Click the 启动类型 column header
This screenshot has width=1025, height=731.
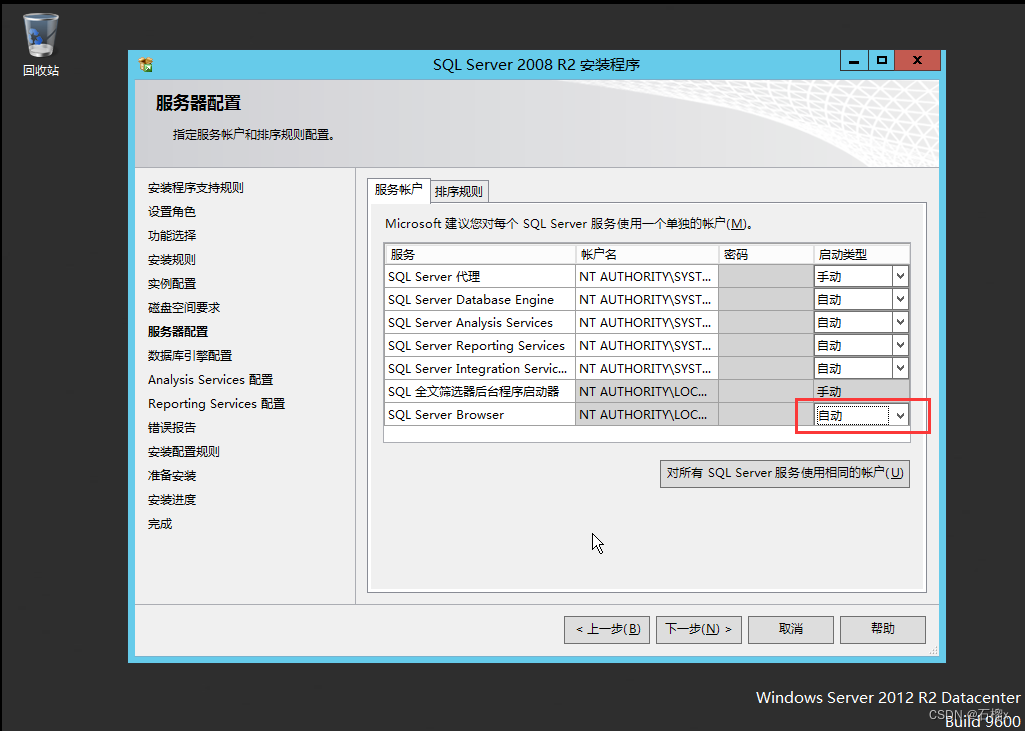click(862, 254)
